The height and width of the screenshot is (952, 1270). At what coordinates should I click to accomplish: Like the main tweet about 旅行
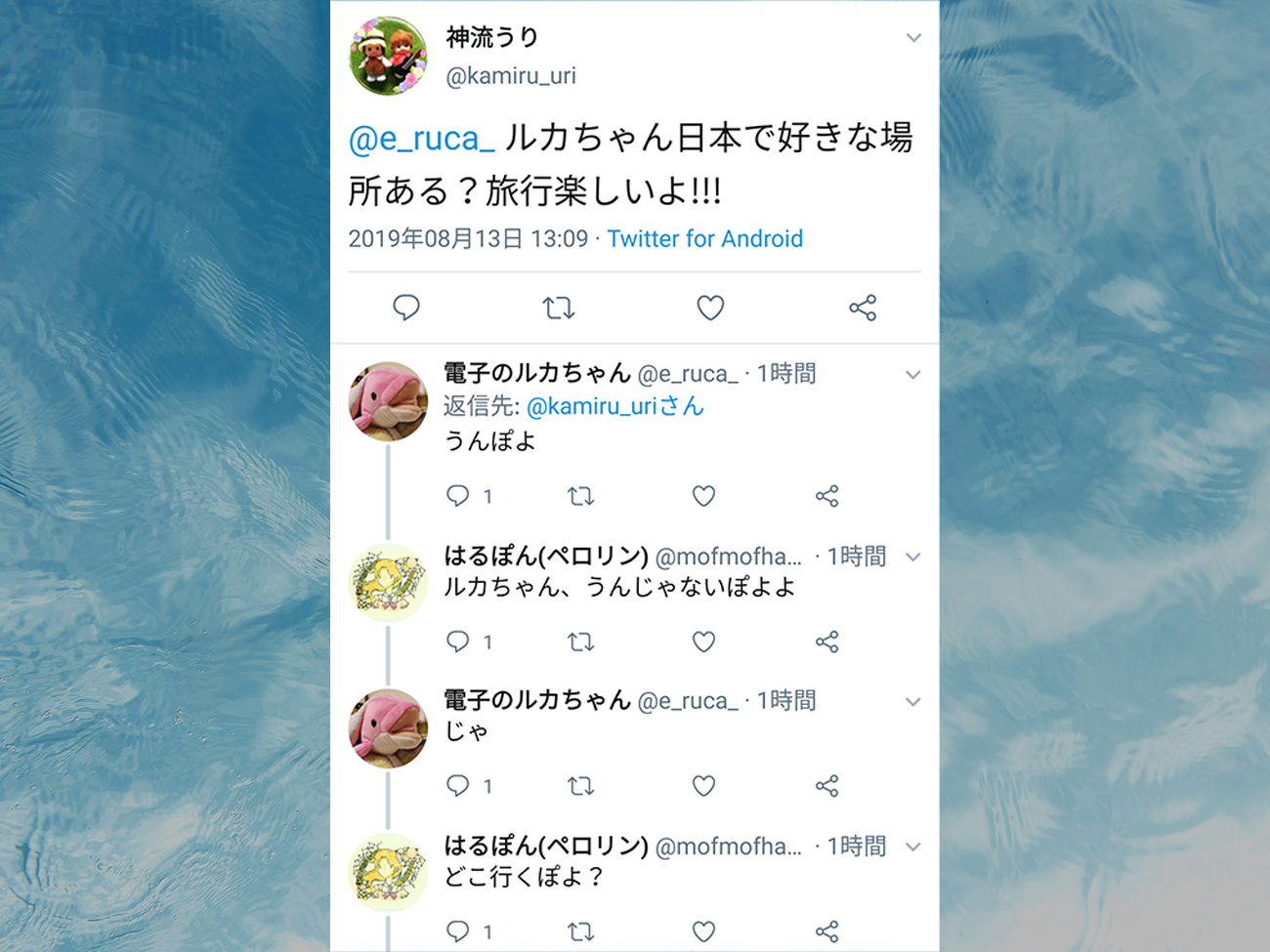(710, 308)
